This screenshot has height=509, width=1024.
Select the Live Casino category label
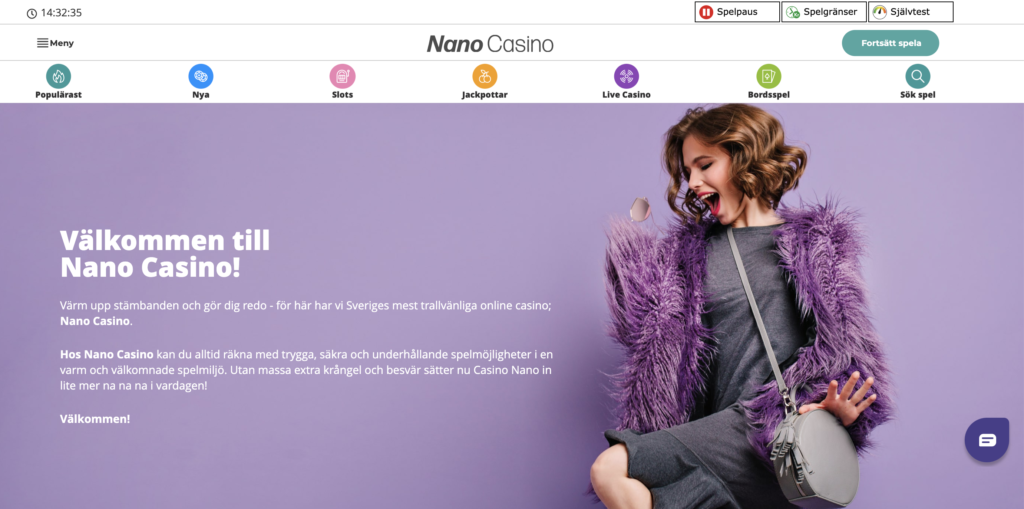pyautogui.click(x=626, y=95)
